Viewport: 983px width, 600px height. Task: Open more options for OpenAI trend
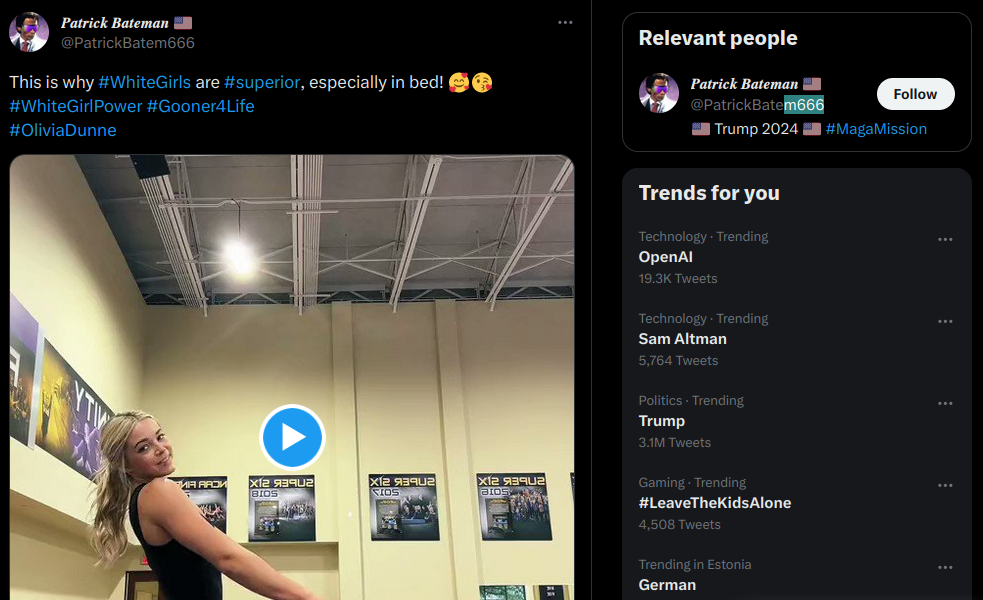945,239
